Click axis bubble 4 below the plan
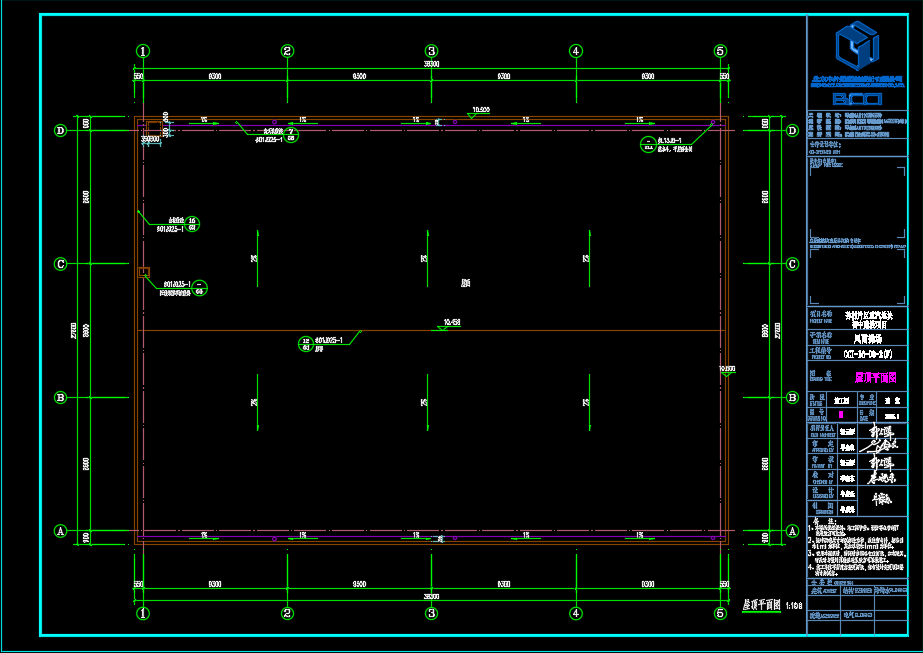The width and height of the screenshot is (923, 653). (576, 614)
